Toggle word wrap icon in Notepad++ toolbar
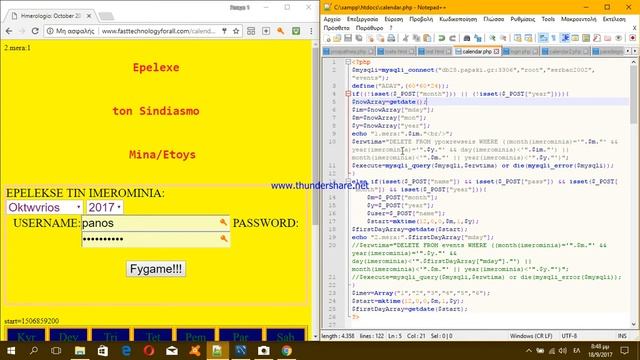 (x=543, y=38)
